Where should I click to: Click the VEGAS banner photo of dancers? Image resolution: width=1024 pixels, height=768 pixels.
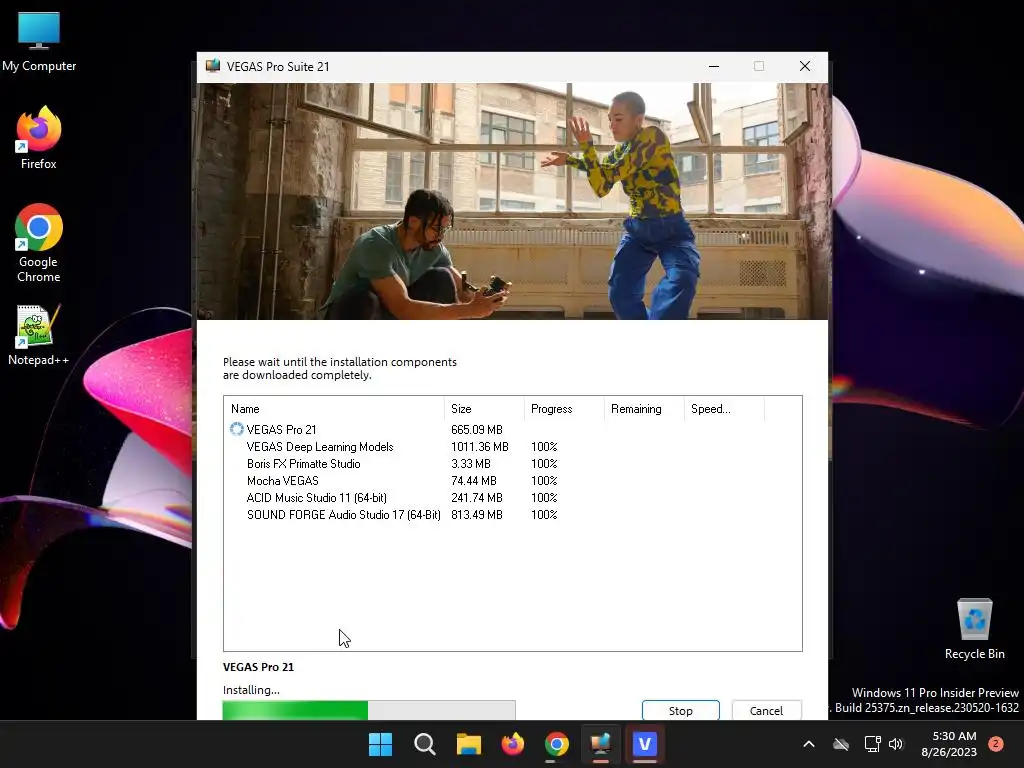513,201
